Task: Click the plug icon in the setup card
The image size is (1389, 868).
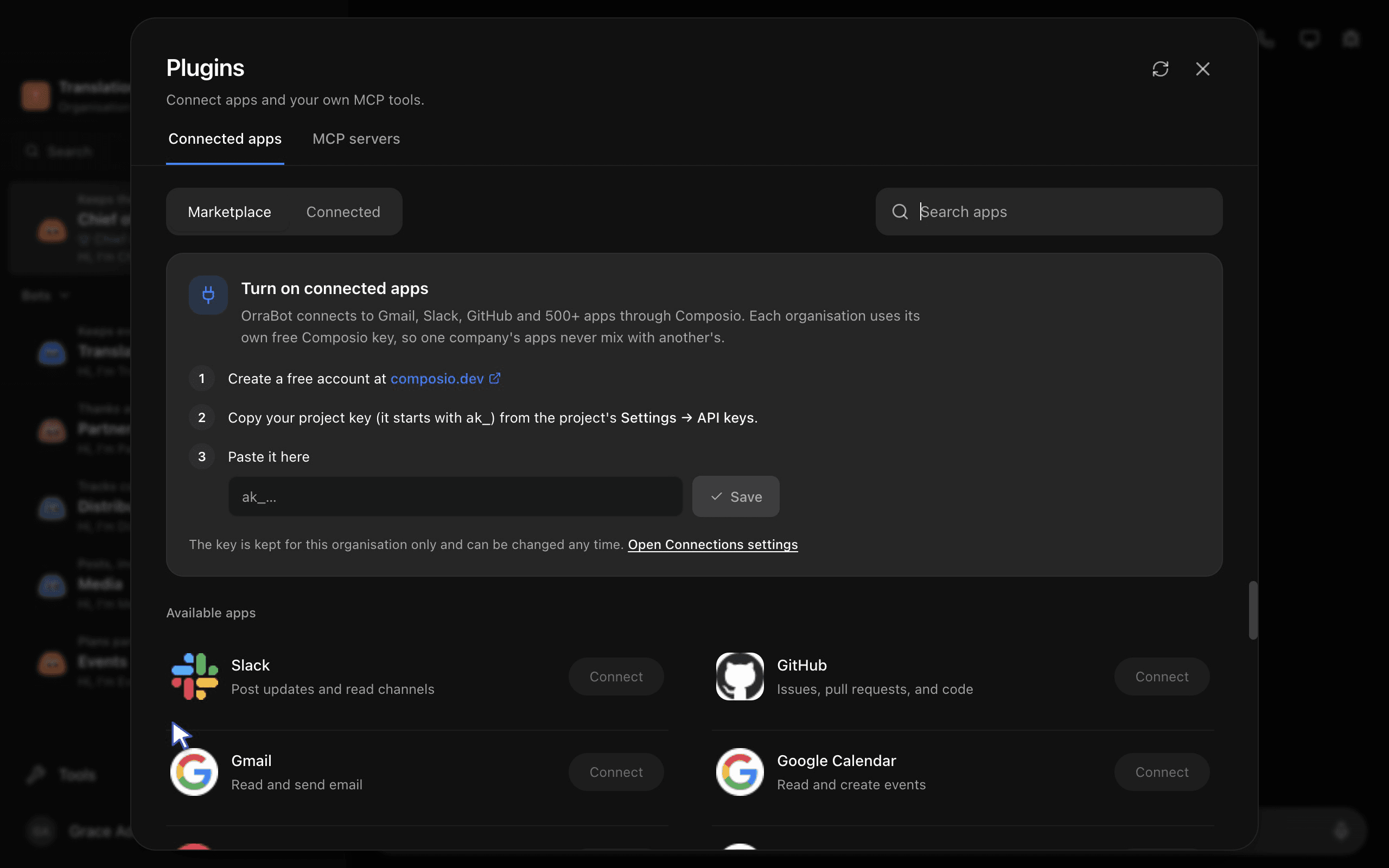Action: pos(208,295)
